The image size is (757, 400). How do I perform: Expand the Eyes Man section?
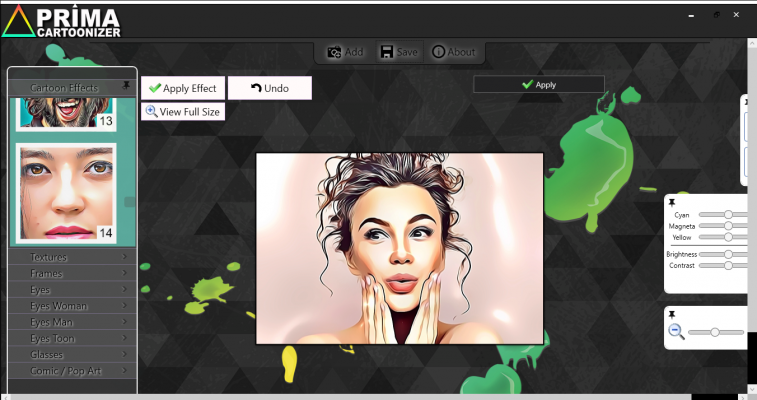click(x=71, y=322)
